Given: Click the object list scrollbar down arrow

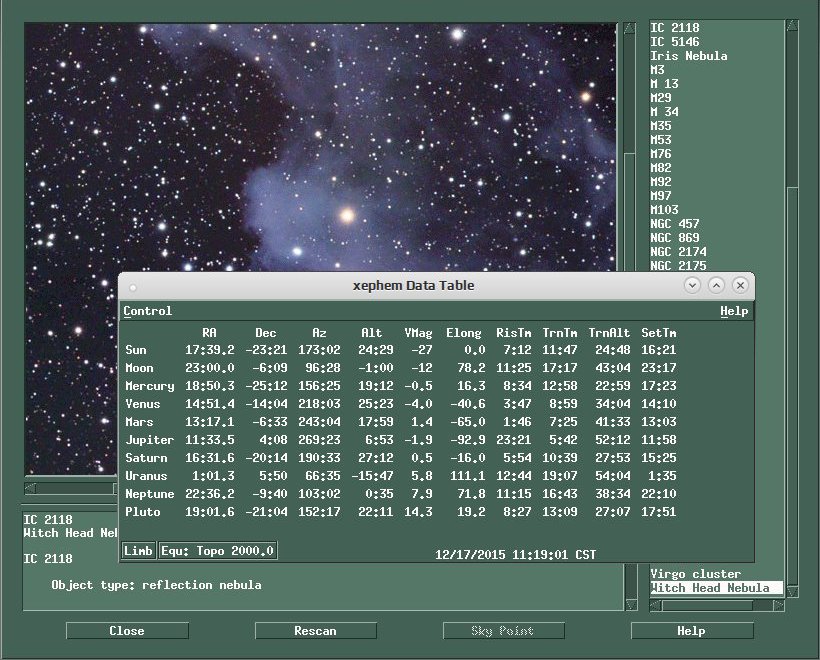Looking at the screenshot, I should pos(792,591).
